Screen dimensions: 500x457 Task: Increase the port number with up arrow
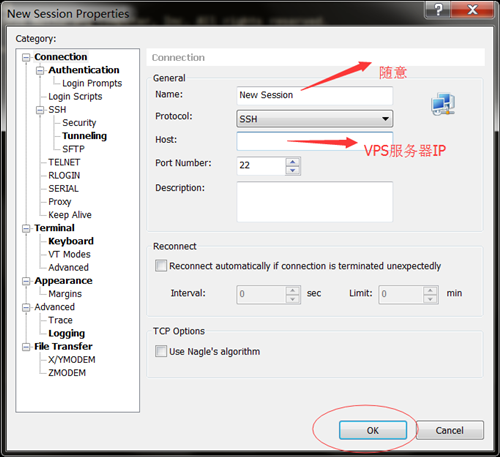click(x=293, y=162)
